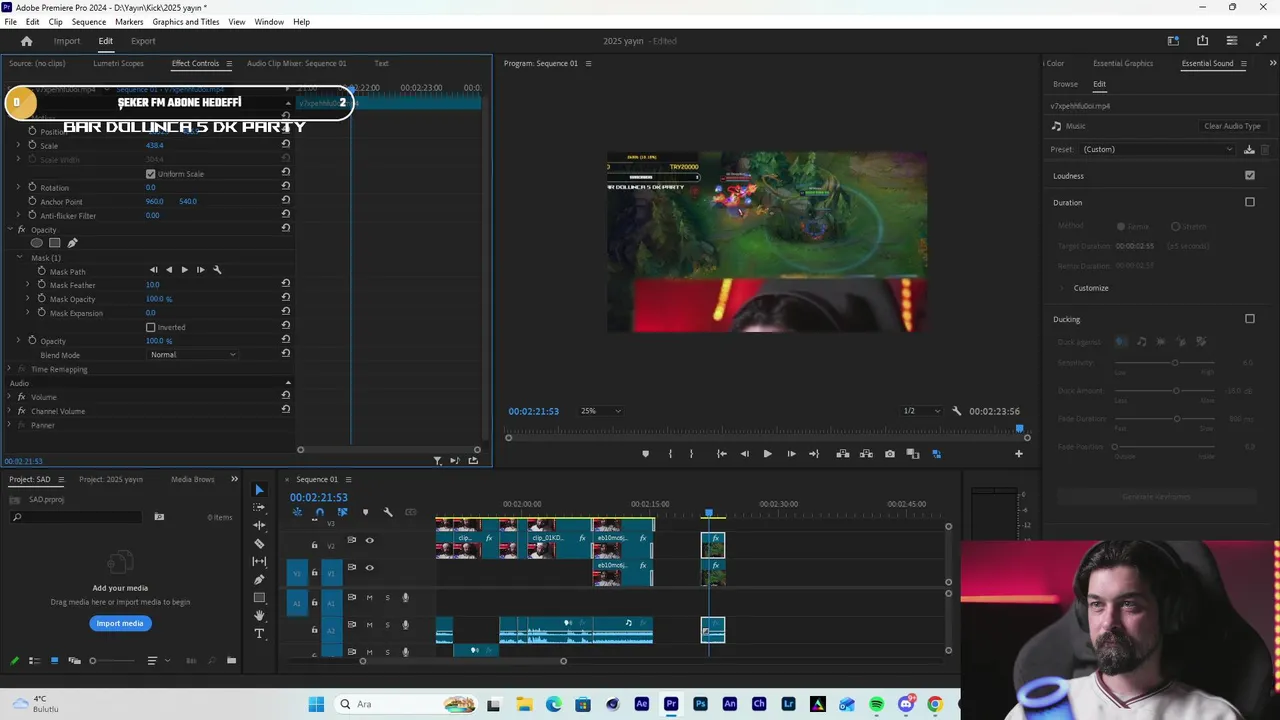This screenshot has width=1280, height=720.
Task: Toggle V2 track output eye
Action: 369,540
